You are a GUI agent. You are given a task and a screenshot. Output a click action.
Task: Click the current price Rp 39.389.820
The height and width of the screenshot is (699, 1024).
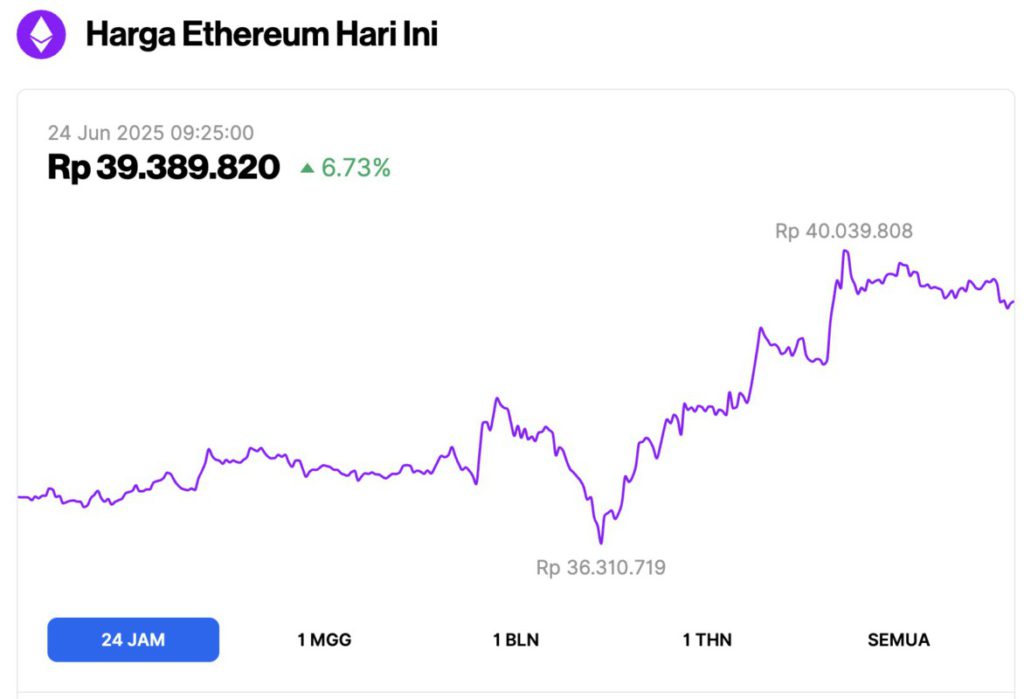(163, 168)
